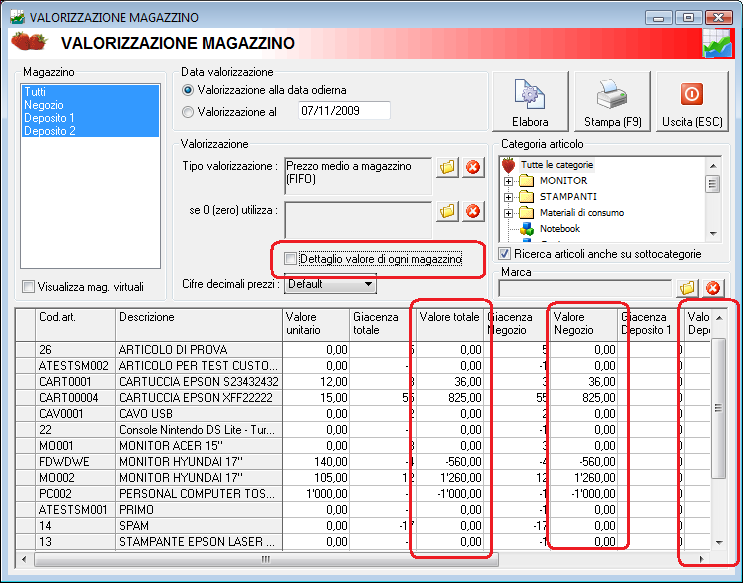Clear se 0 (zero) utilizza field
The width and height of the screenshot is (743, 583).
tap(473, 211)
